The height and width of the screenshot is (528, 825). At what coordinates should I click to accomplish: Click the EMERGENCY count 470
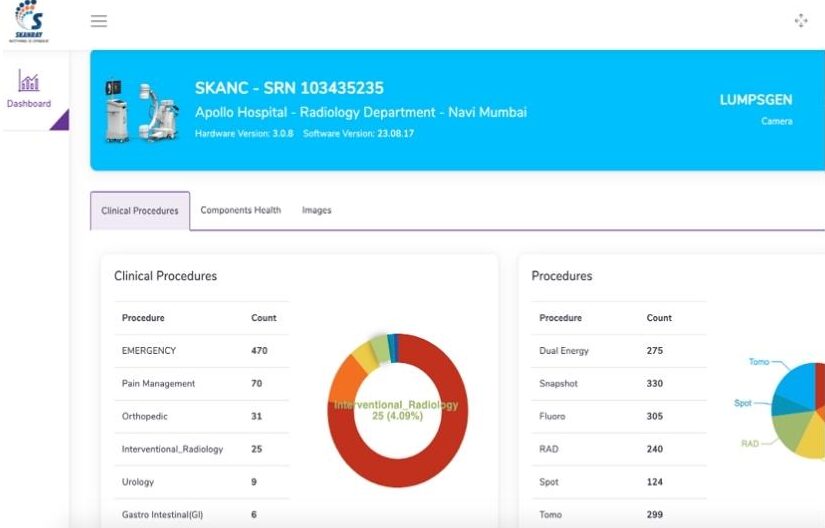259,351
